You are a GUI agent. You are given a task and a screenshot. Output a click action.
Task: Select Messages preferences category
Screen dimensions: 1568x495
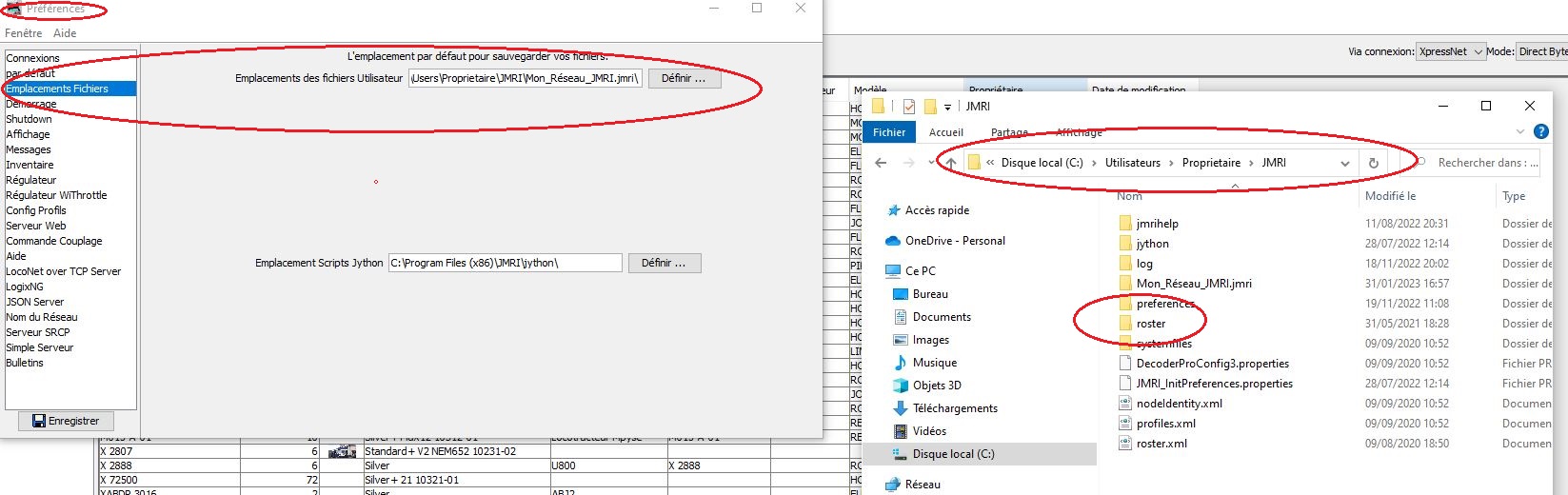coord(29,149)
